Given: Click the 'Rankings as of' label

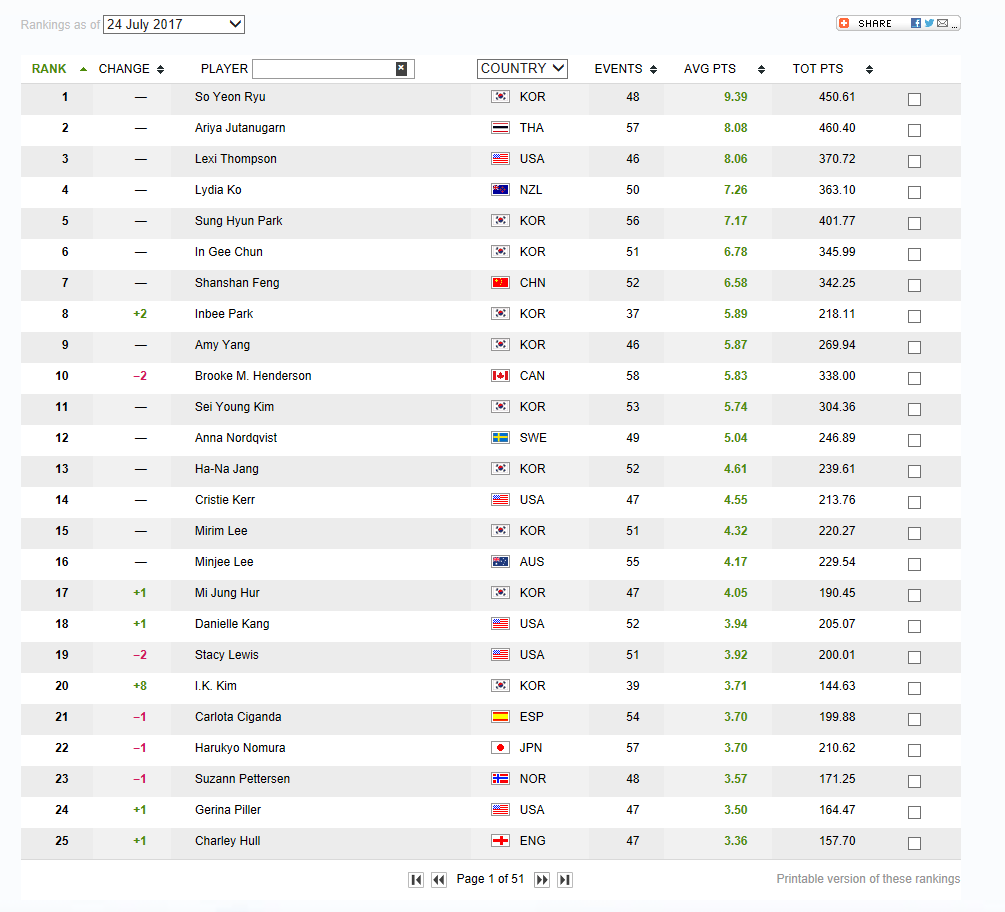Looking at the screenshot, I should [60, 24].
